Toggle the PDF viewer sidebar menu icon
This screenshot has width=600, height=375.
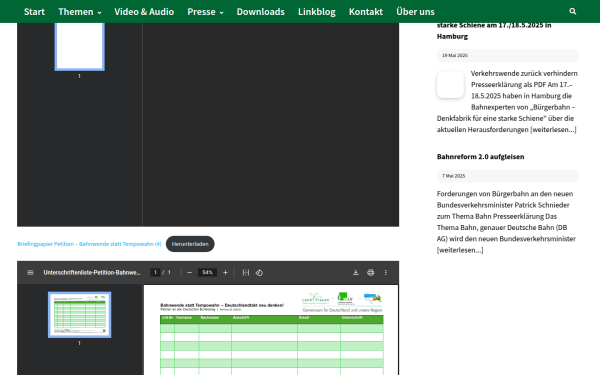pos(30,272)
